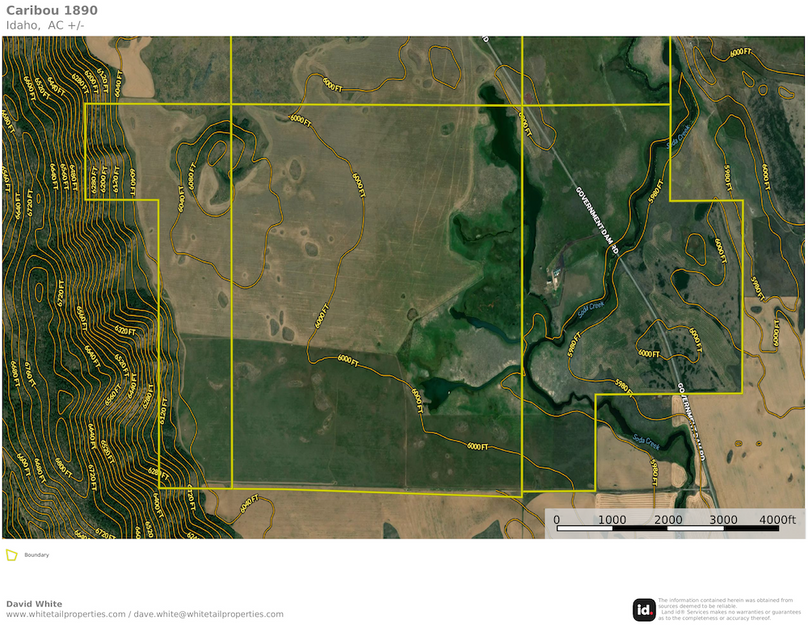Screen dimensions: 808x625
Task: Click the Land id disclaimer text
Action: (725, 609)
